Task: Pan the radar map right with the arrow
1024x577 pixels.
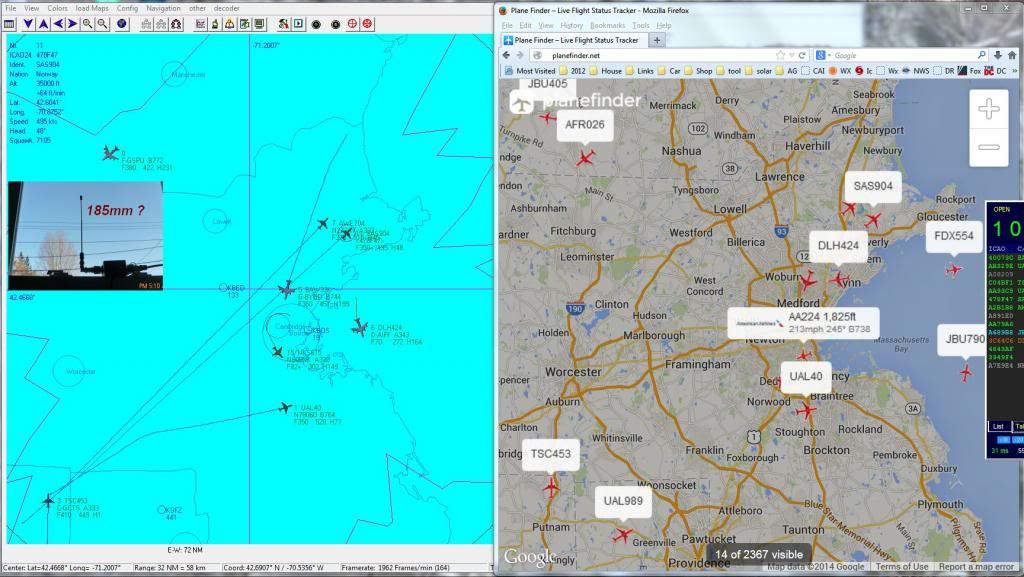Action: coord(72,24)
